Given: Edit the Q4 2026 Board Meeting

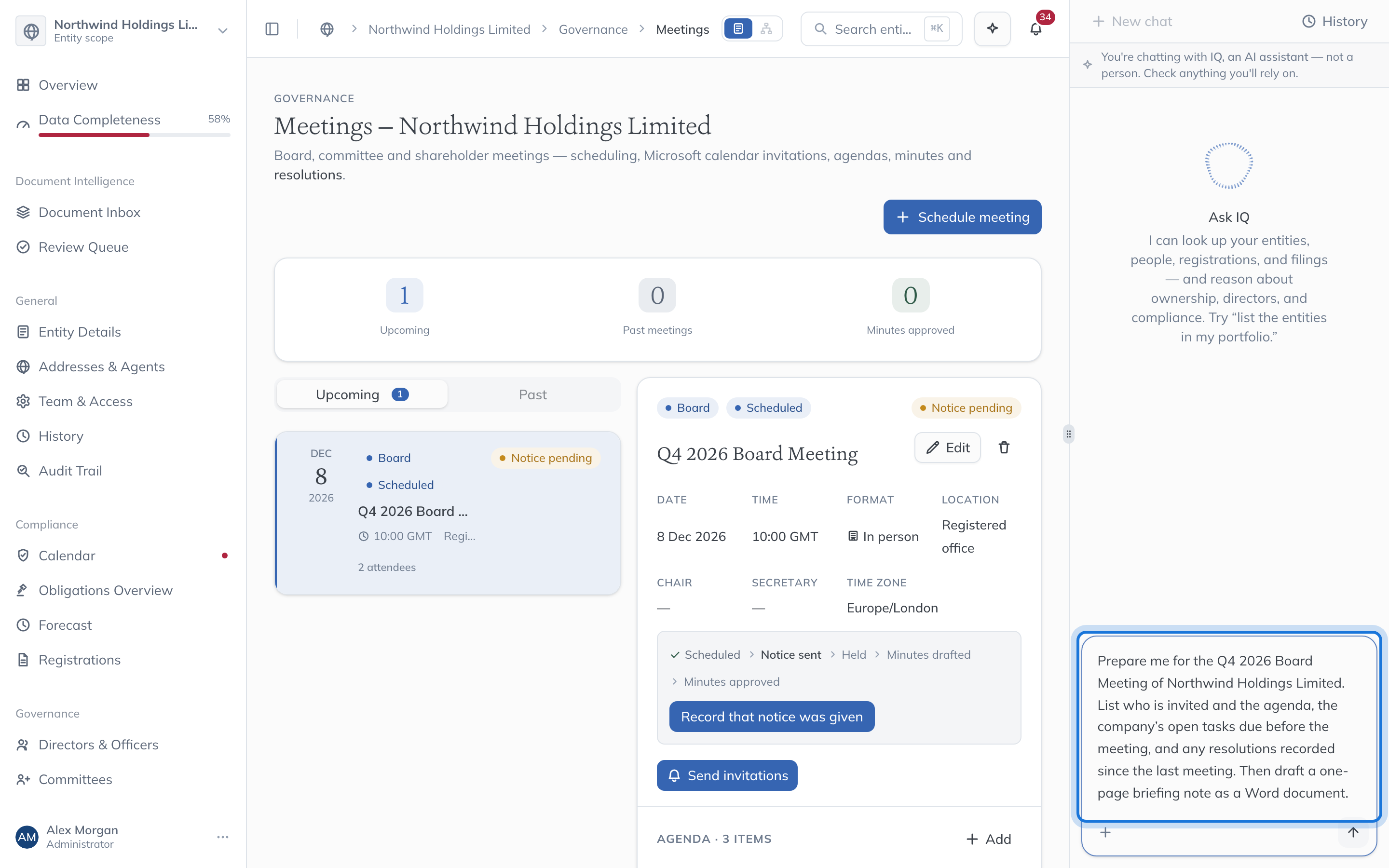Looking at the screenshot, I should point(948,448).
